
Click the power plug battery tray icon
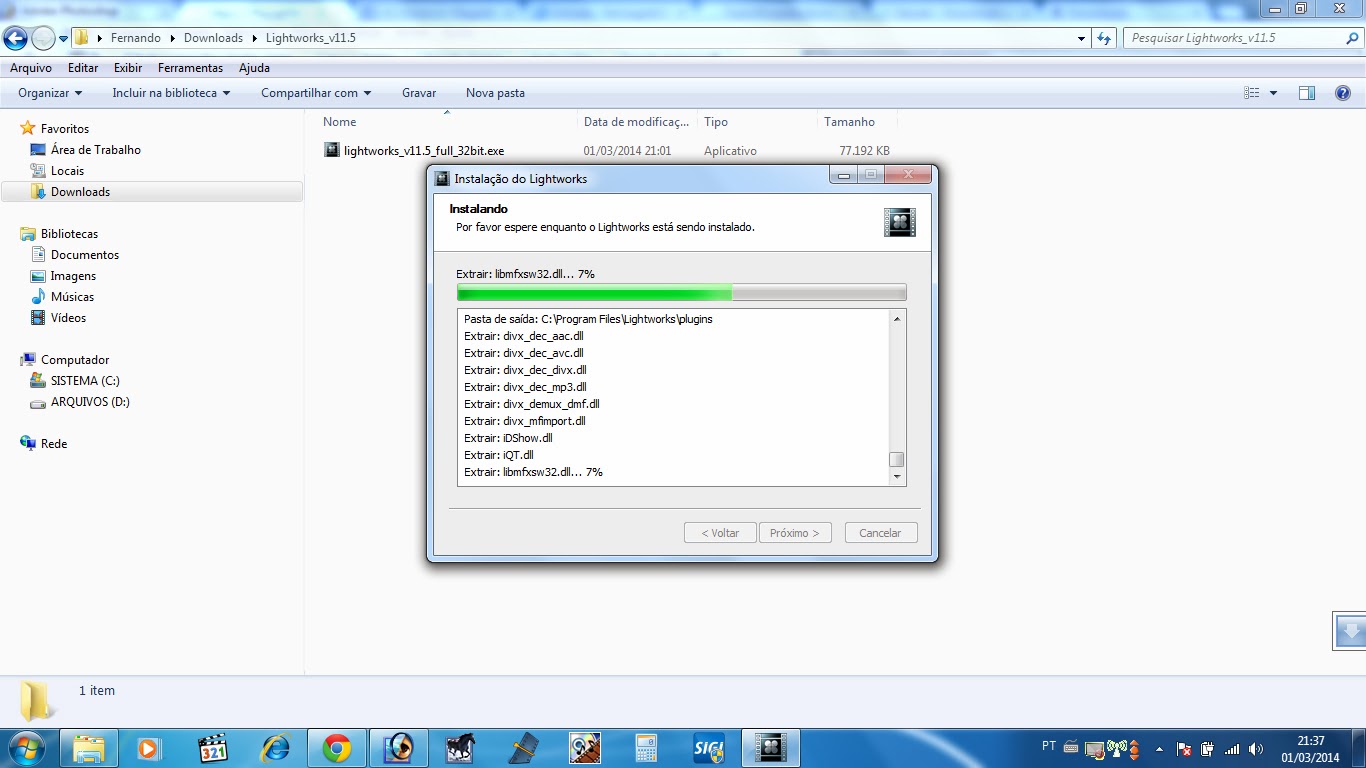[1208, 748]
